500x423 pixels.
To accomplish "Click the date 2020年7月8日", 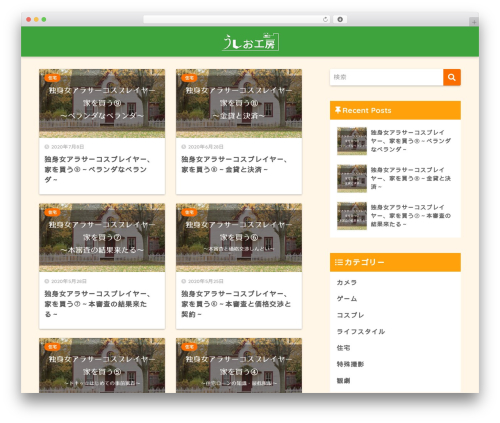I will [x=67, y=147].
